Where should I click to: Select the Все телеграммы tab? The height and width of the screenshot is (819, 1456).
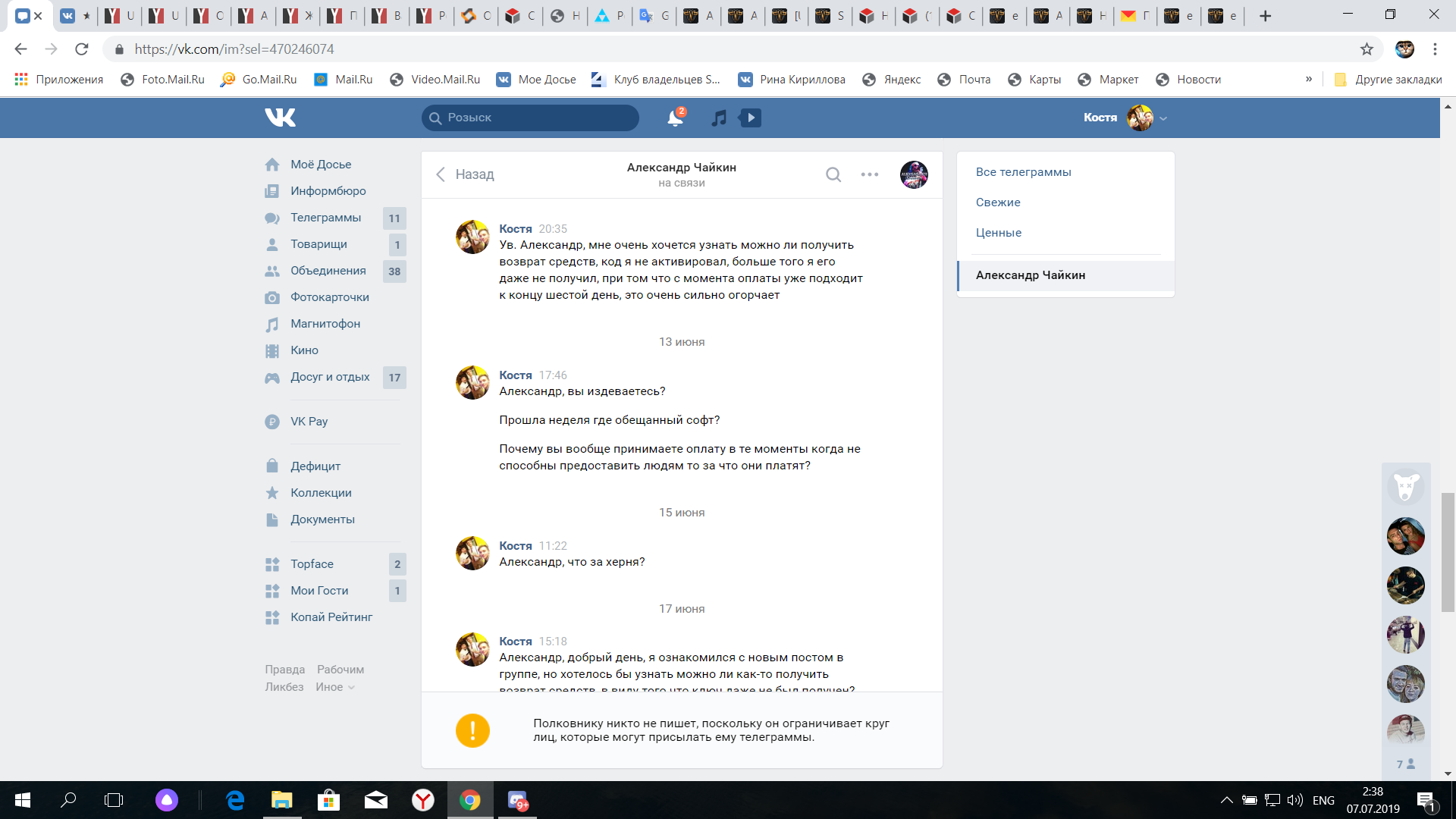tap(1023, 172)
